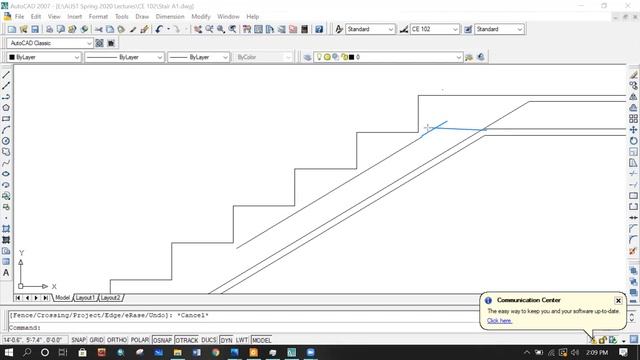640x360 pixels.
Task: Select the Fillet modify tool
Action: coord(633,240)
